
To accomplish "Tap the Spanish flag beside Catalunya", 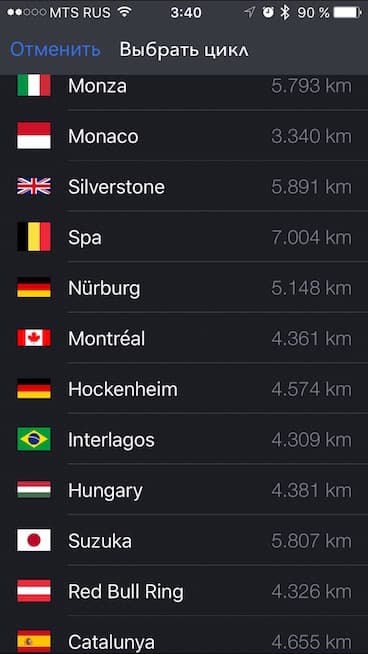I will click(x=34, y=641).
